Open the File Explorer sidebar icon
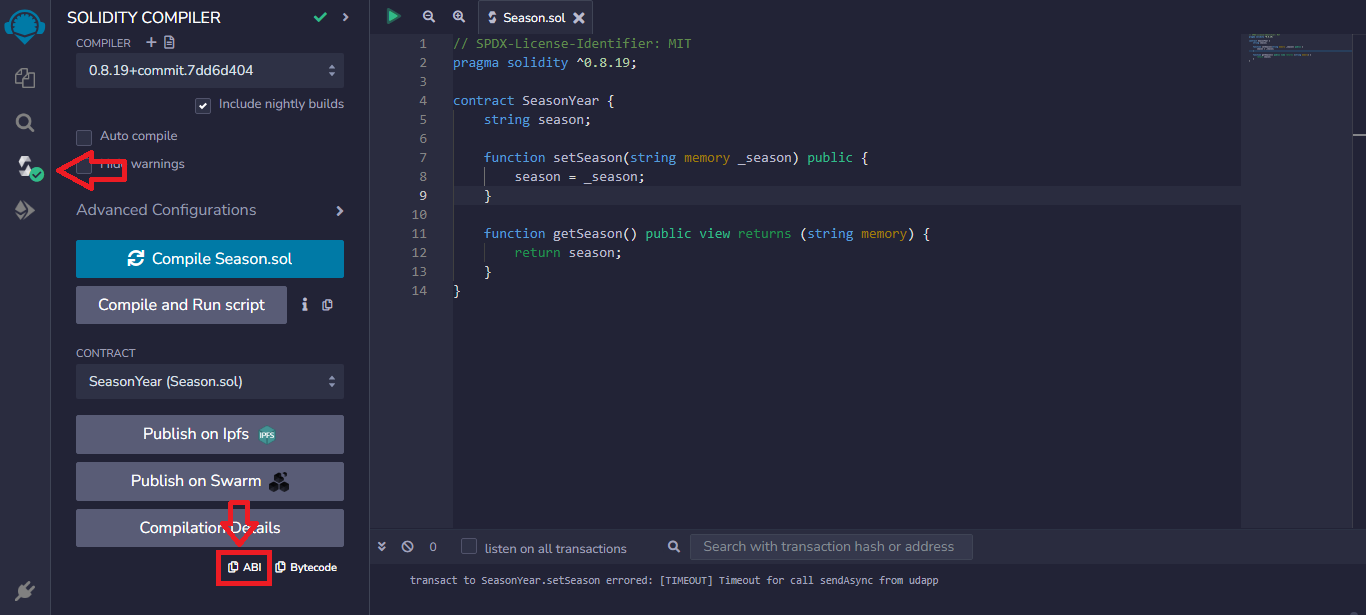This screenshot has height=615, width=1366. click(25, 78)
